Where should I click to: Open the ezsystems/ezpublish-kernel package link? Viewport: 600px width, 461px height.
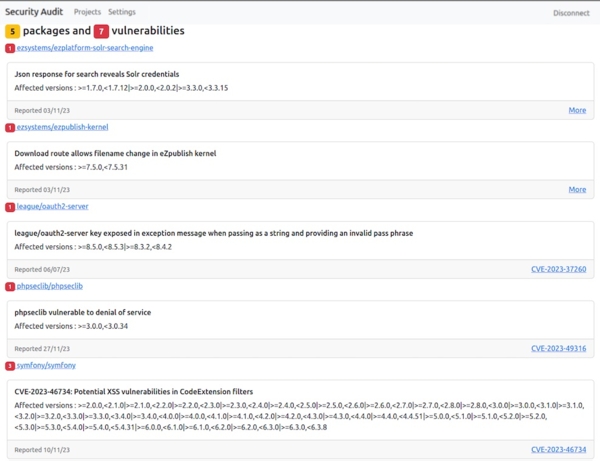click(62, 128)
